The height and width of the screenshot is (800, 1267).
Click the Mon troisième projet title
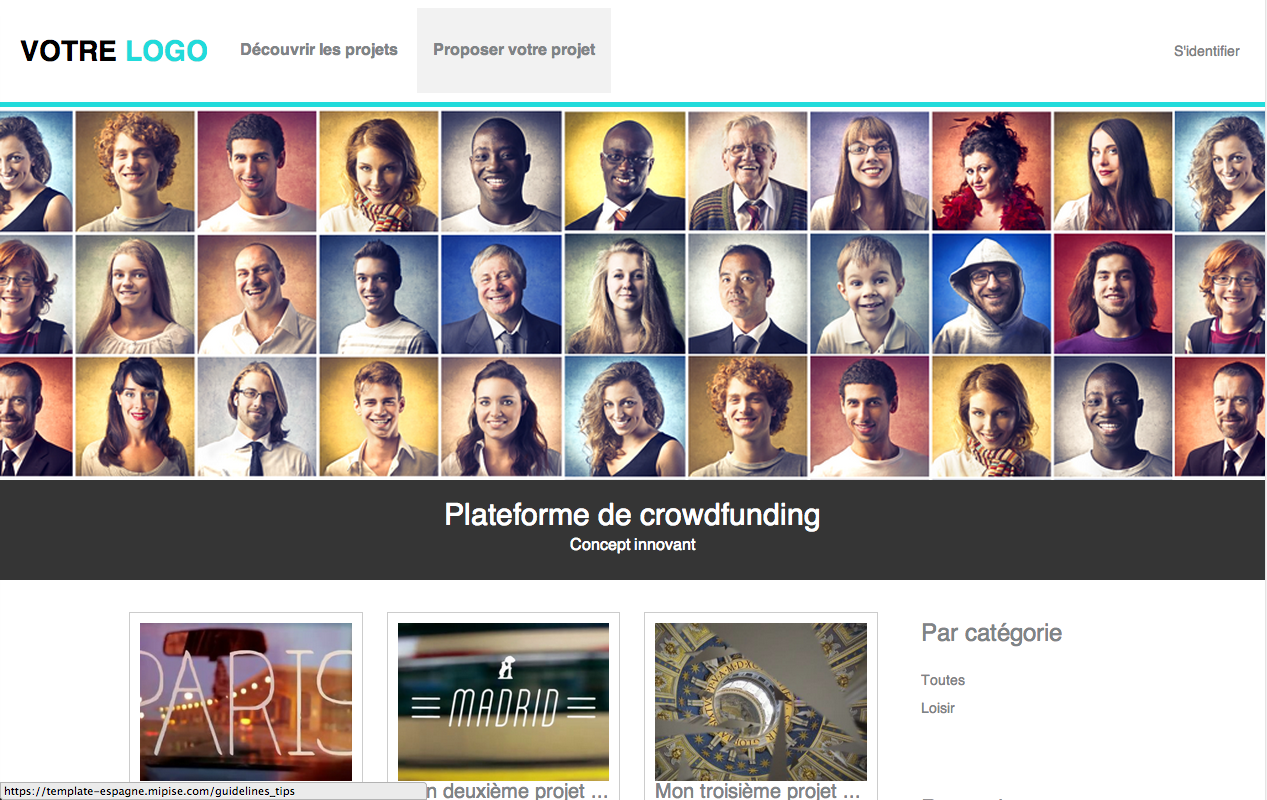[x=758, y=791]
